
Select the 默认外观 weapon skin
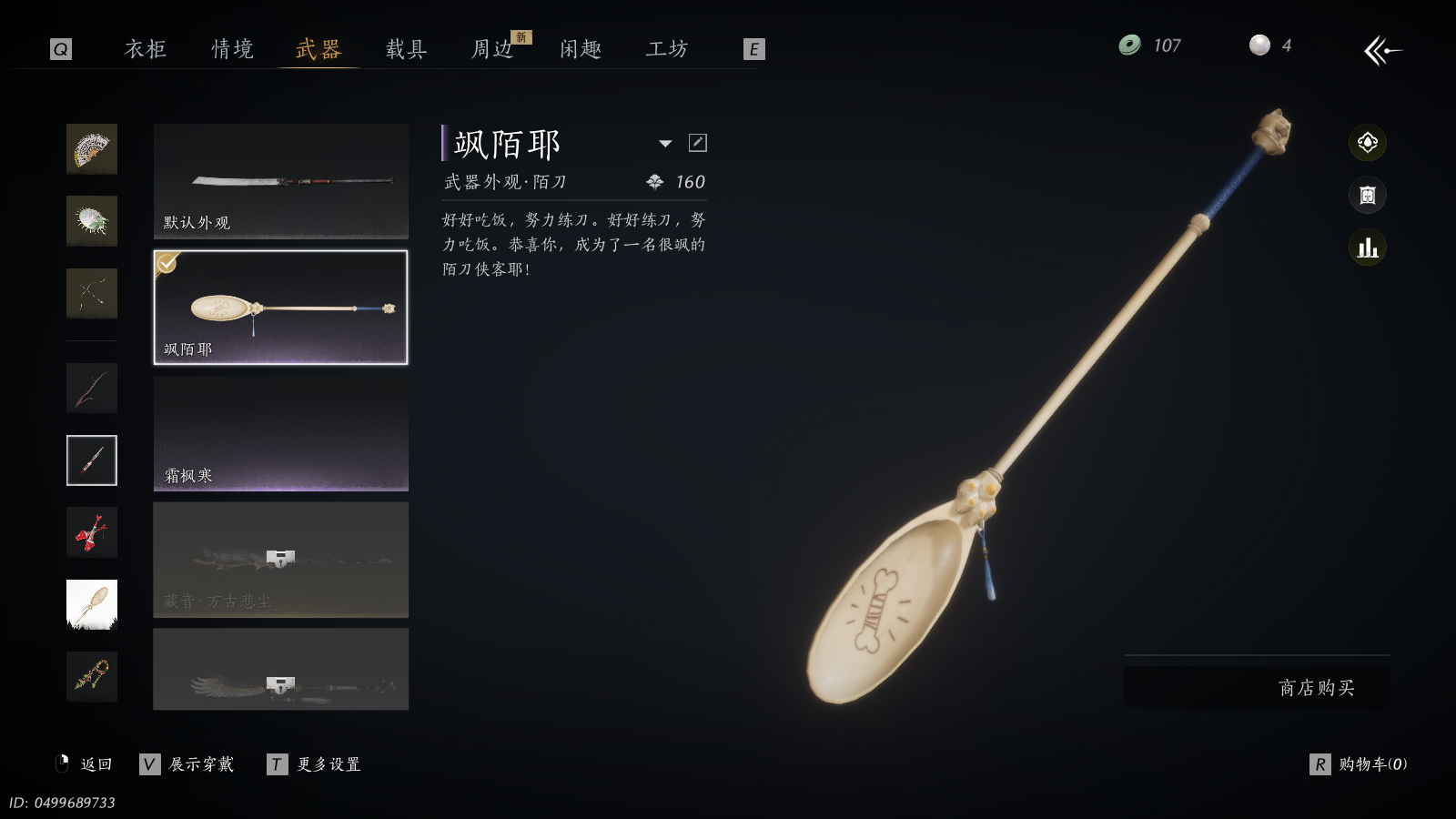point(281,181)
